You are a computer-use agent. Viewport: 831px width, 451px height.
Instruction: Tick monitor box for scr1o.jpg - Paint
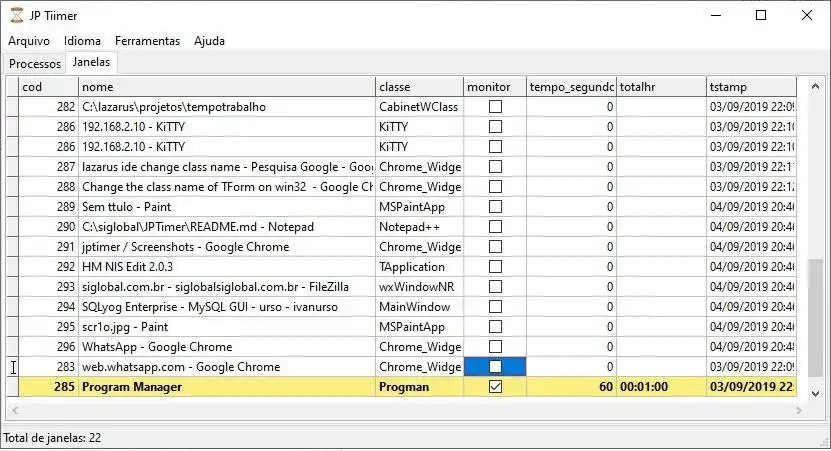click(x=495, y=326)
